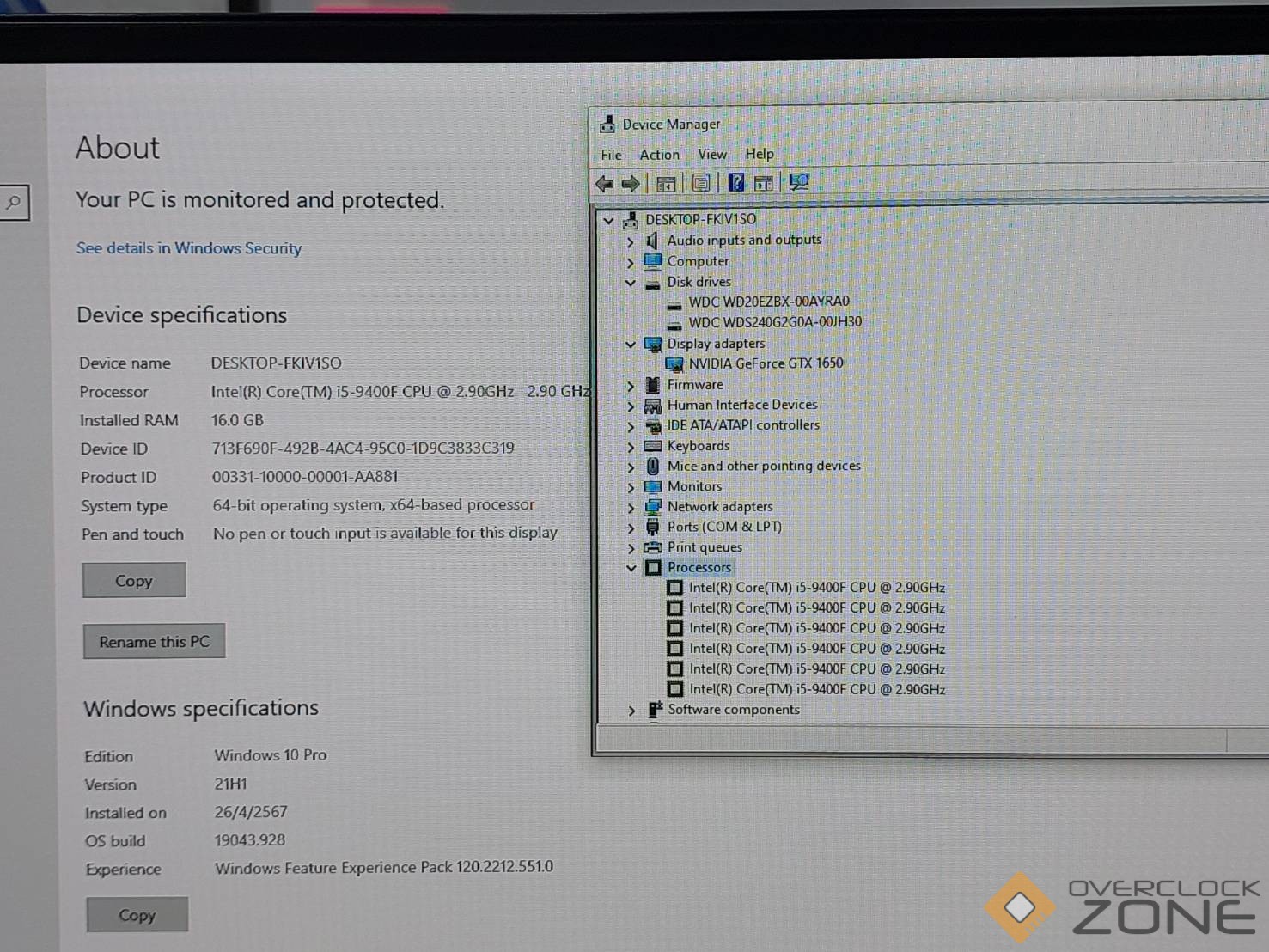The width and height of the screenshot is (1269, 952).
Task: Collapse the Processors category
Action: (x=631, y=568)
